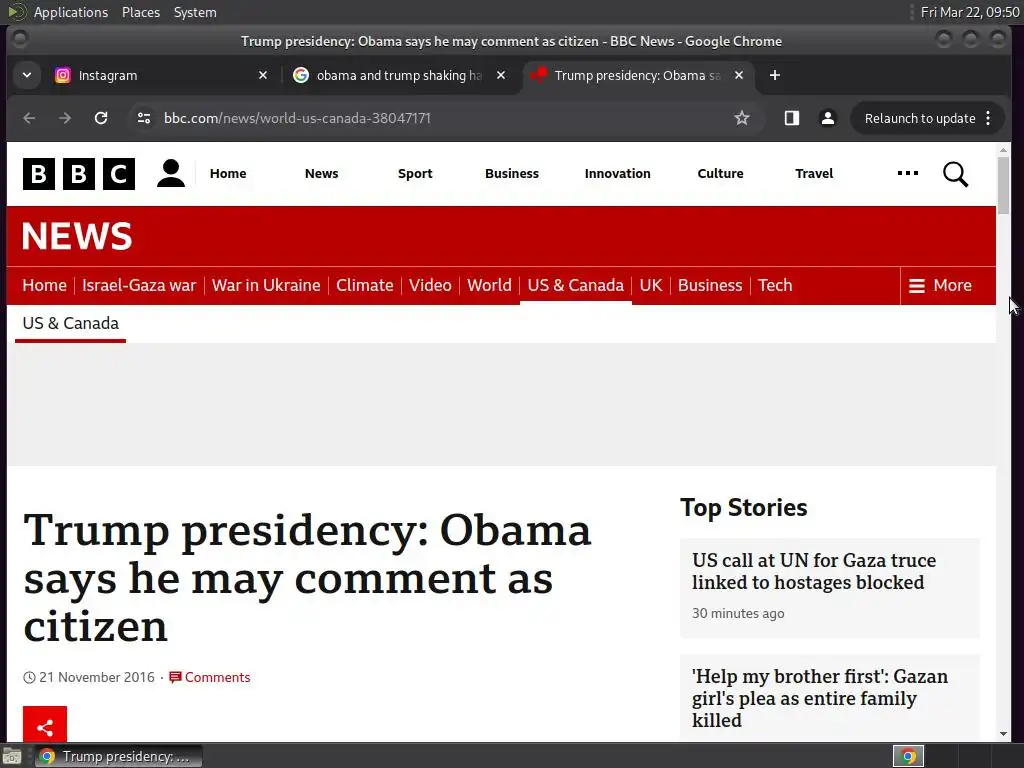Open Chrome side panel

792,118
